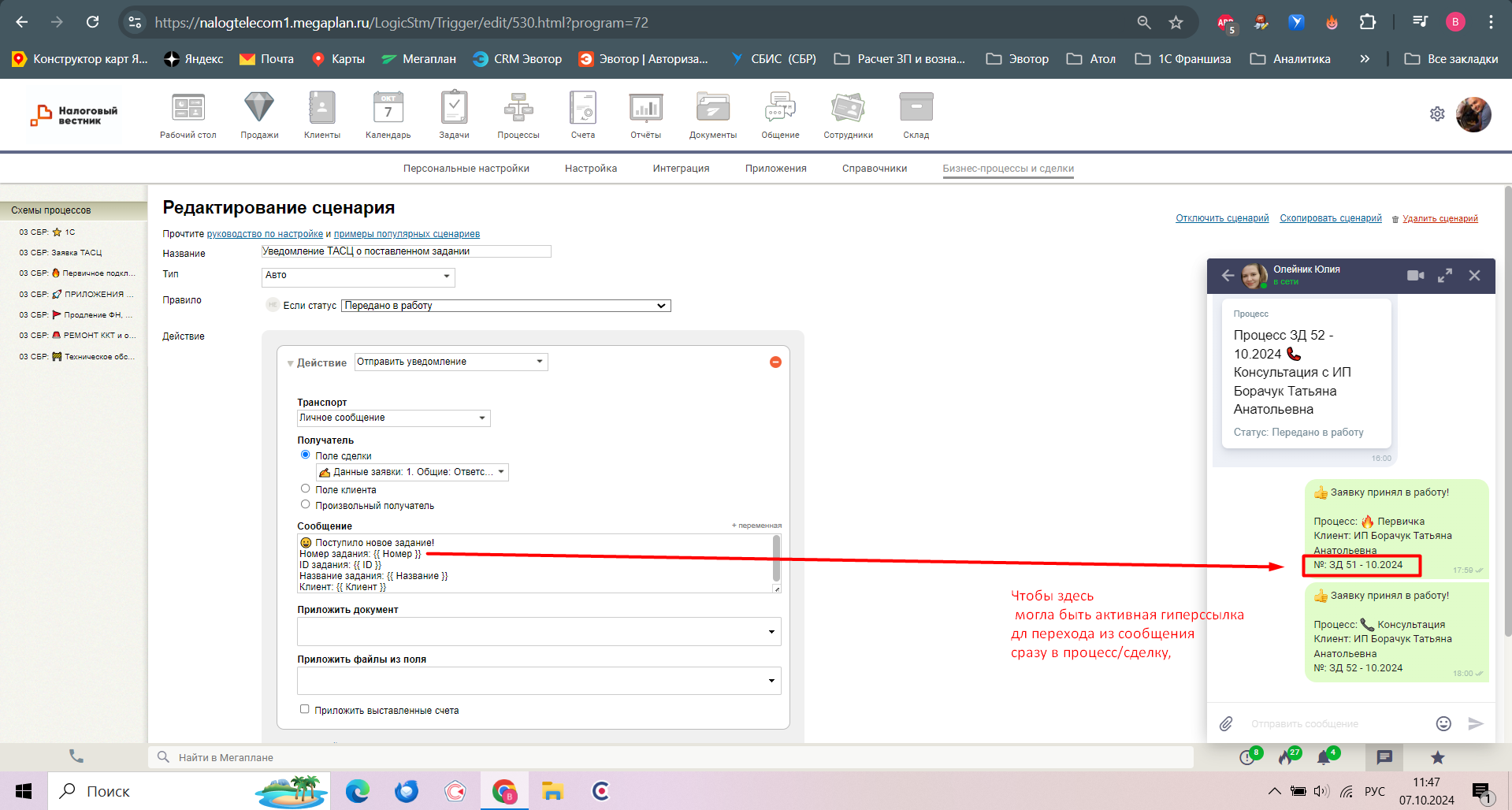1512x810 pixels.
Task: Open Действие dropdown Отправить уведомление
Action: tap(451, 362)
